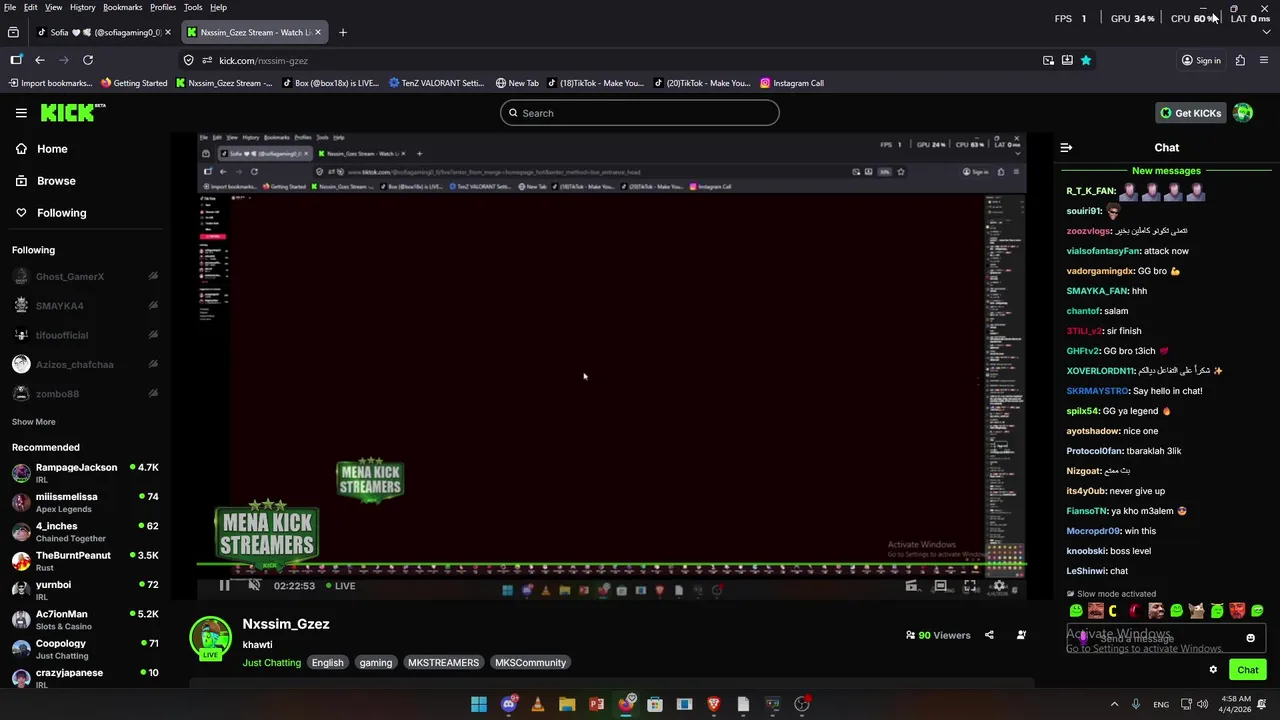Select the gaming tag
Screen dimensions: 1280x720
point(376,663)
